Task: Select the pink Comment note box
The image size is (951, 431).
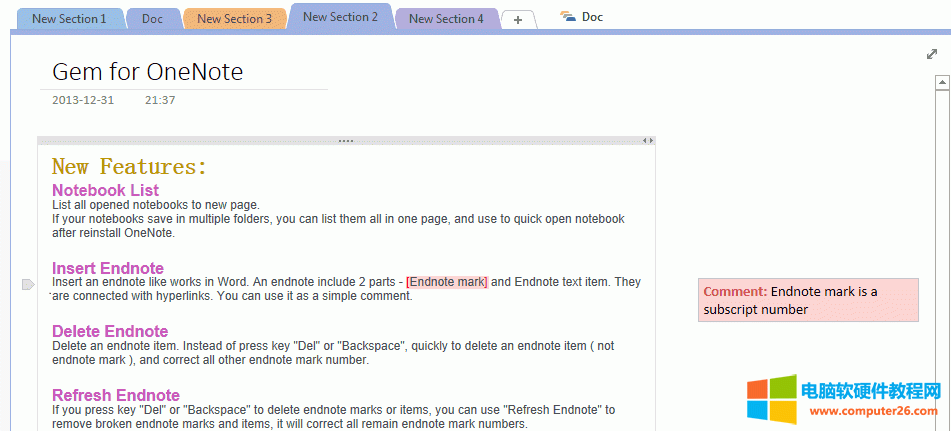Action: [x=807, y=300]
